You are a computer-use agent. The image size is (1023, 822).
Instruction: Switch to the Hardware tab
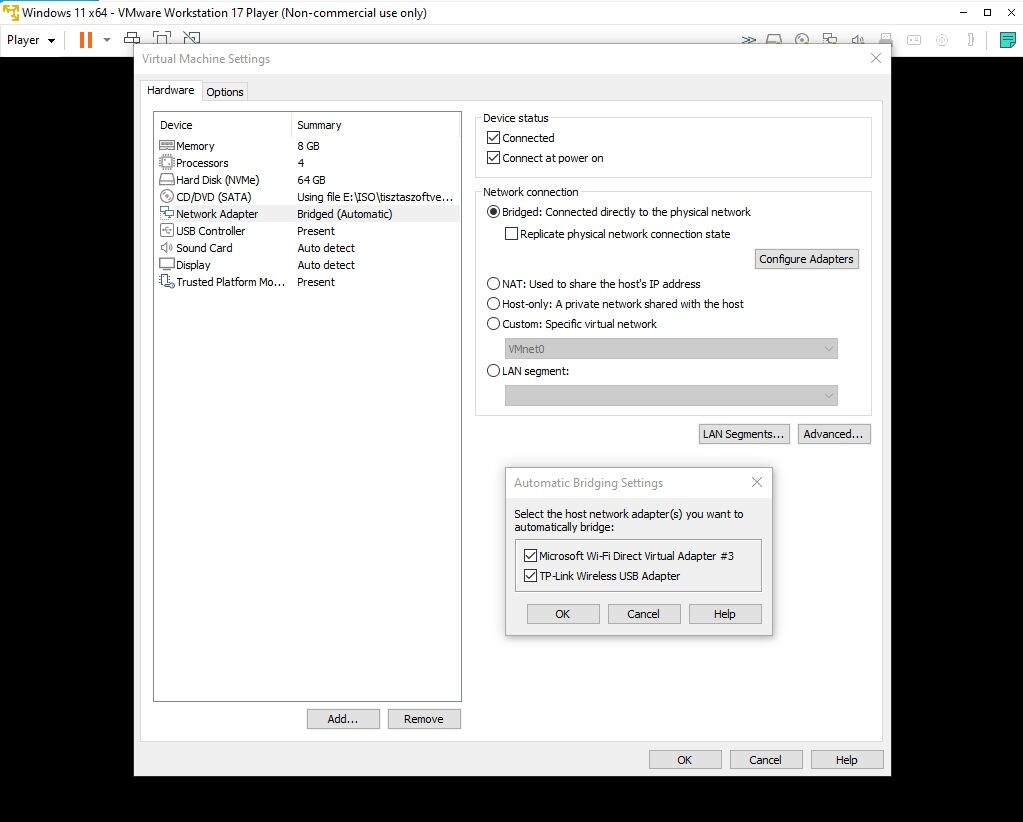coord(170,90)
